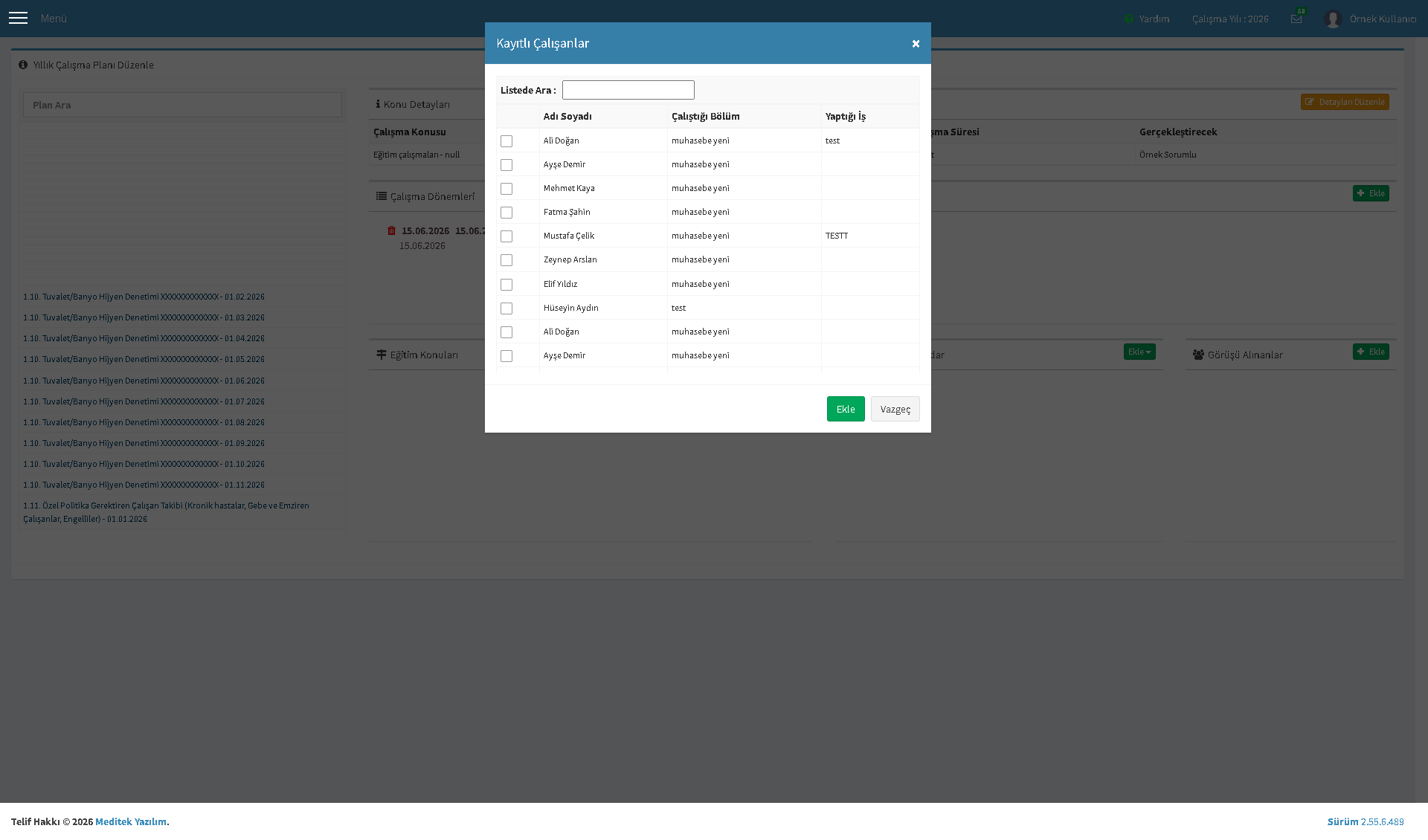Open the hamburger Menu icon
The width and height of the screenshot is (1428, 840).
18,18
